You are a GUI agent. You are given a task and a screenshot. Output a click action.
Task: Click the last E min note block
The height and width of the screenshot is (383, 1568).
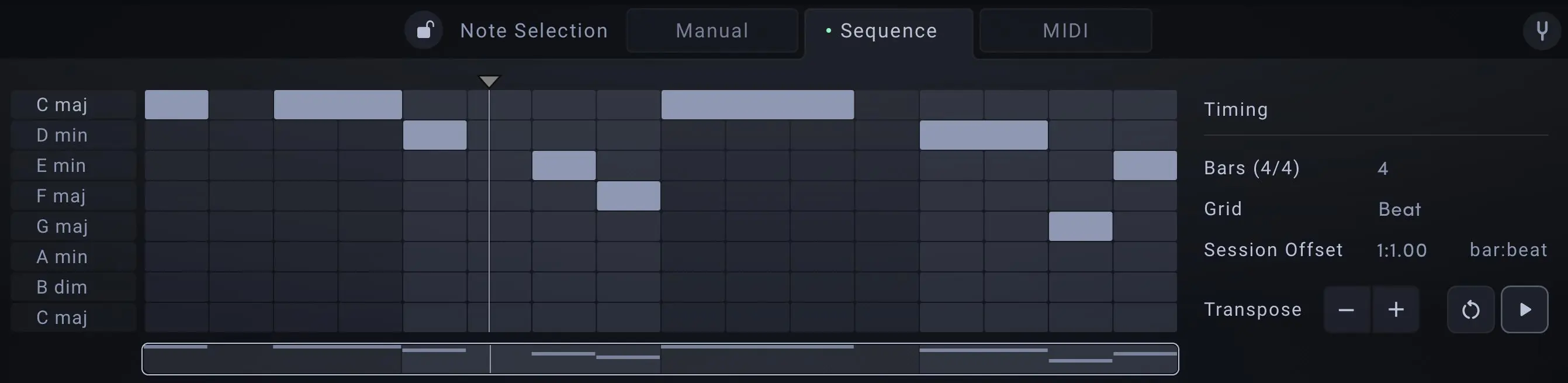(1145, 165)
